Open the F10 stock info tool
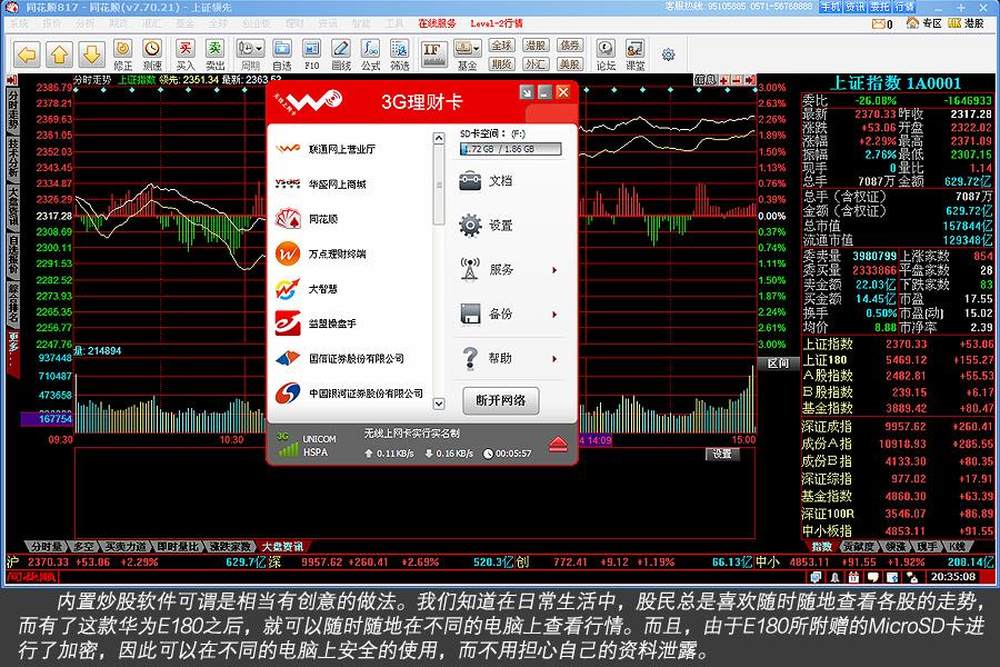 tap(312, 53)
